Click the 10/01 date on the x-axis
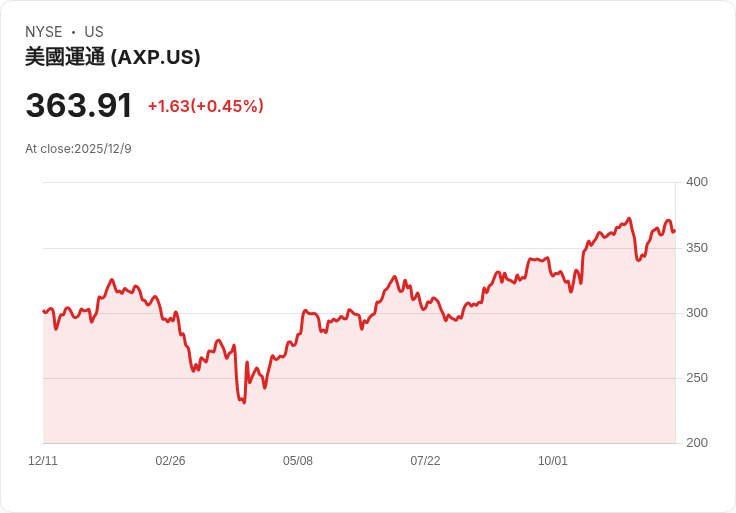This screenshot has height=513, width=736. pyautogui.click(x=553, y=461)
